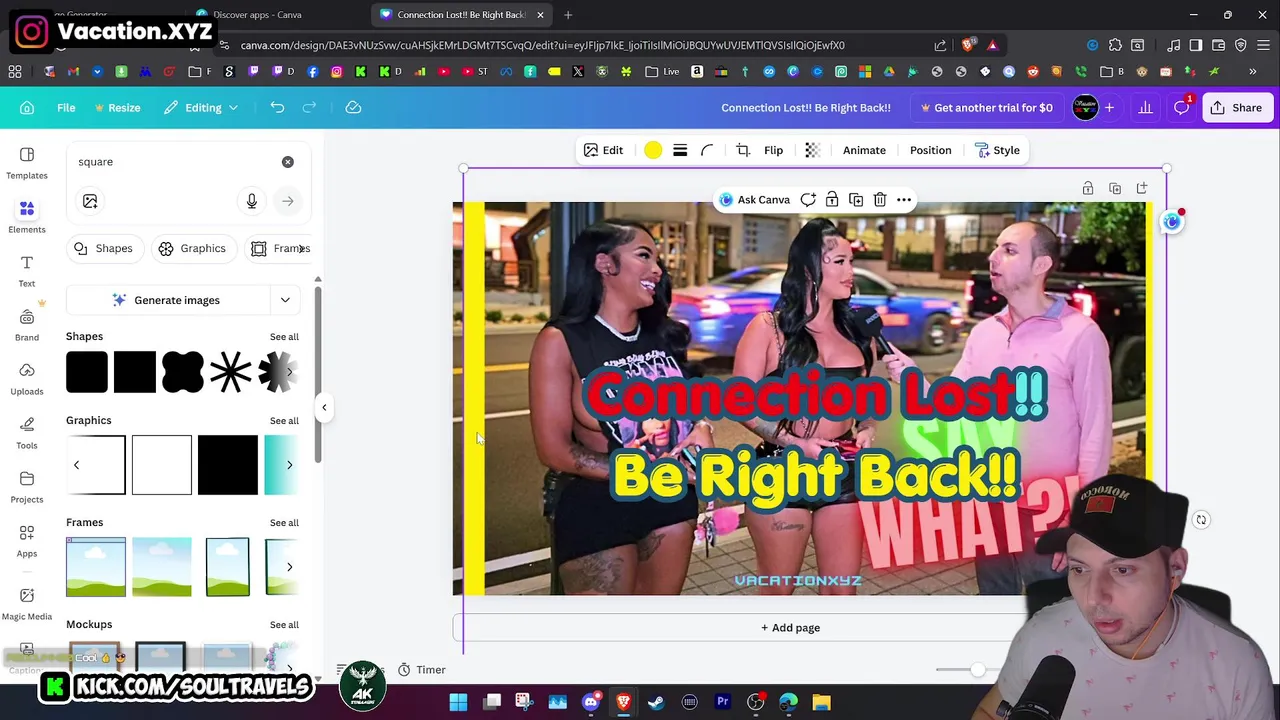Select the Shapes filter chip
The width and height of the screenshot is (1280, 720).
103,248
